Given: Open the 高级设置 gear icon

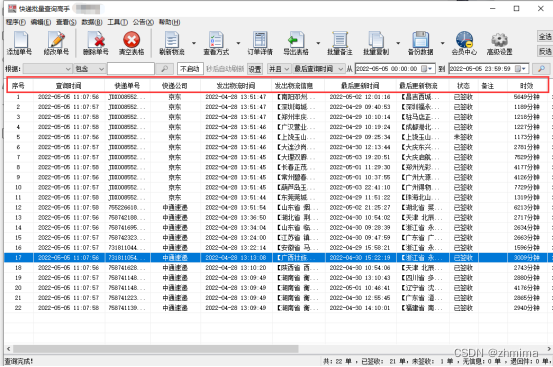Looking at the screenshot, I should tap(499, 39).
